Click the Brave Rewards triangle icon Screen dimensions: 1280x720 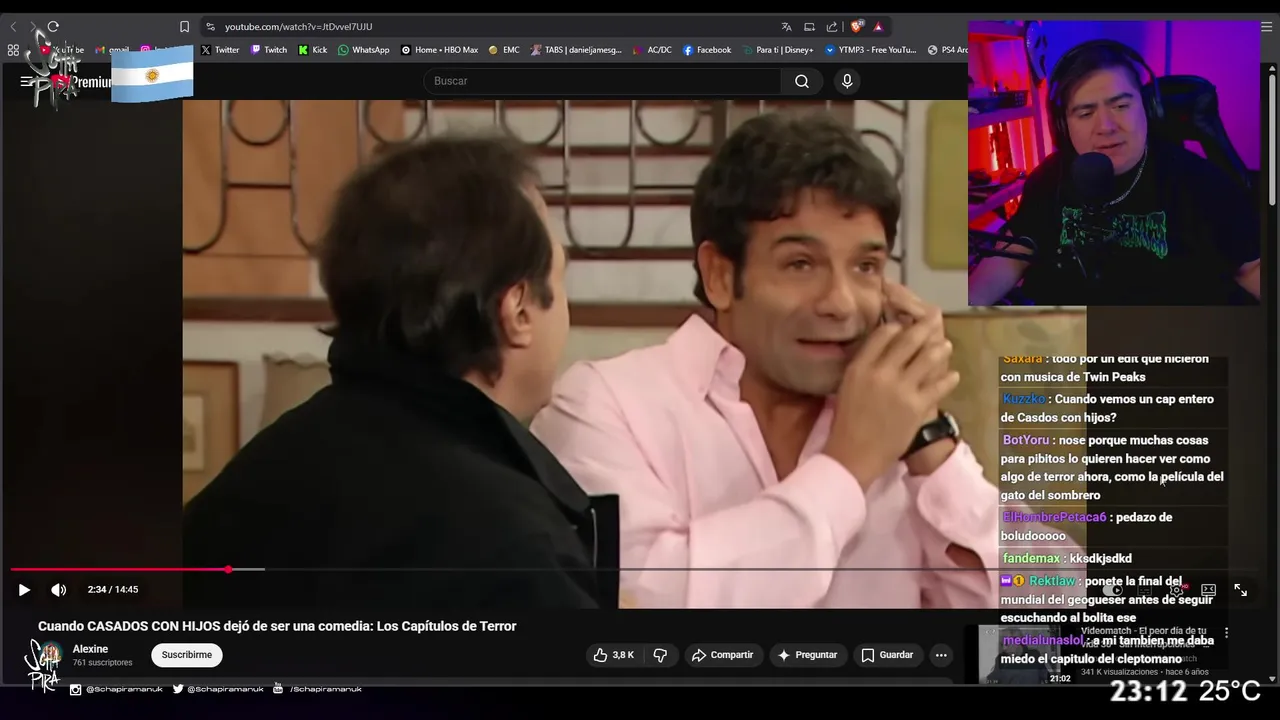(x=878, y=27)
